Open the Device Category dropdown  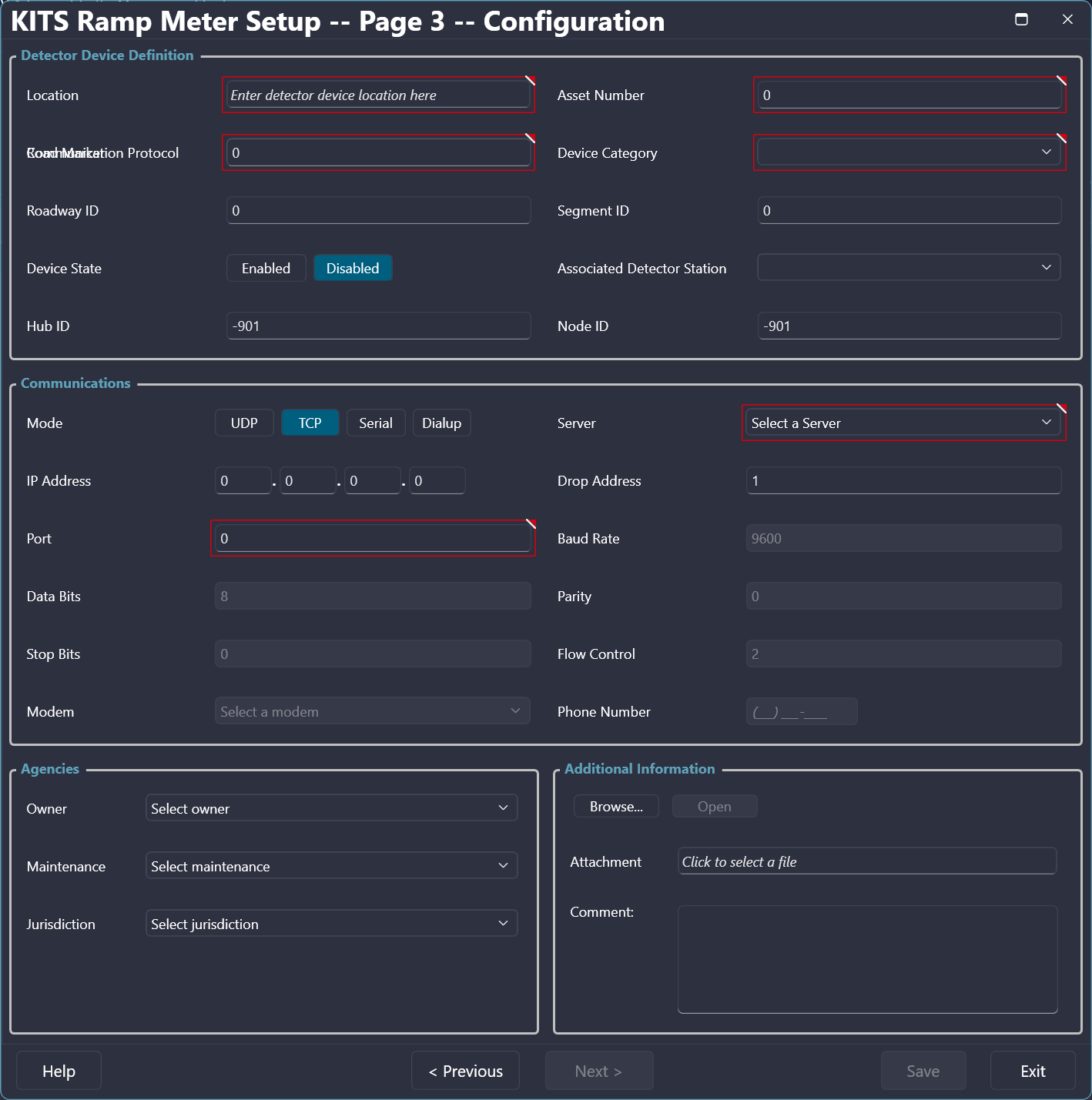point(909,152)
